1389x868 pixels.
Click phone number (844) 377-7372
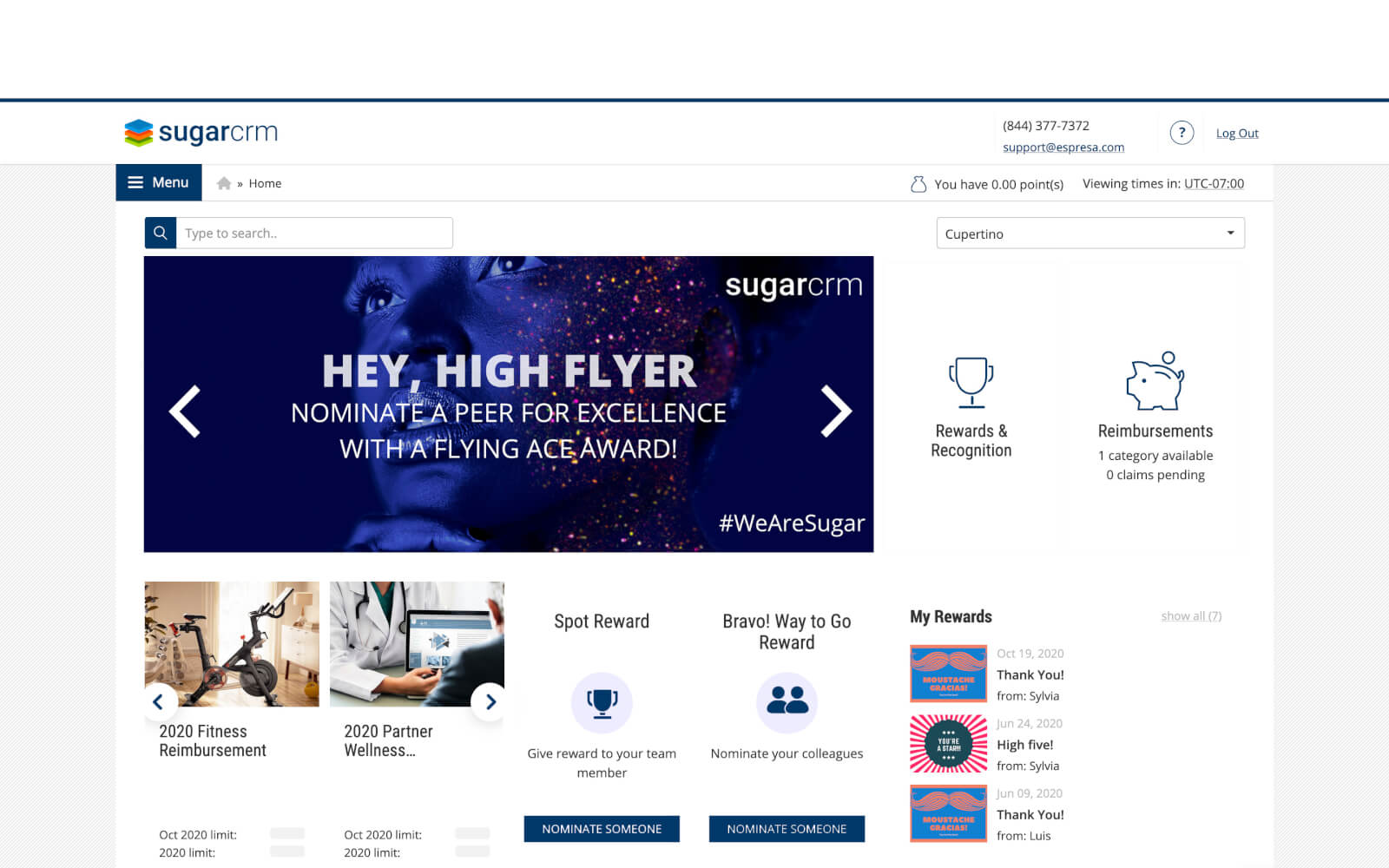pyautogui.click(x=1046, y=125)
